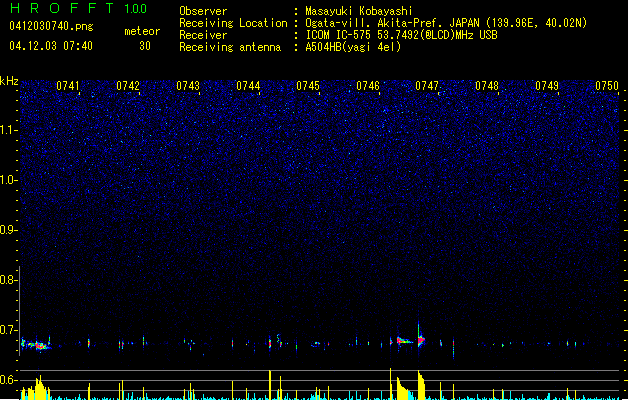This screenshot has height=400, width=629.
Task: Click the 0750 time marker
Action: [607, 86]
